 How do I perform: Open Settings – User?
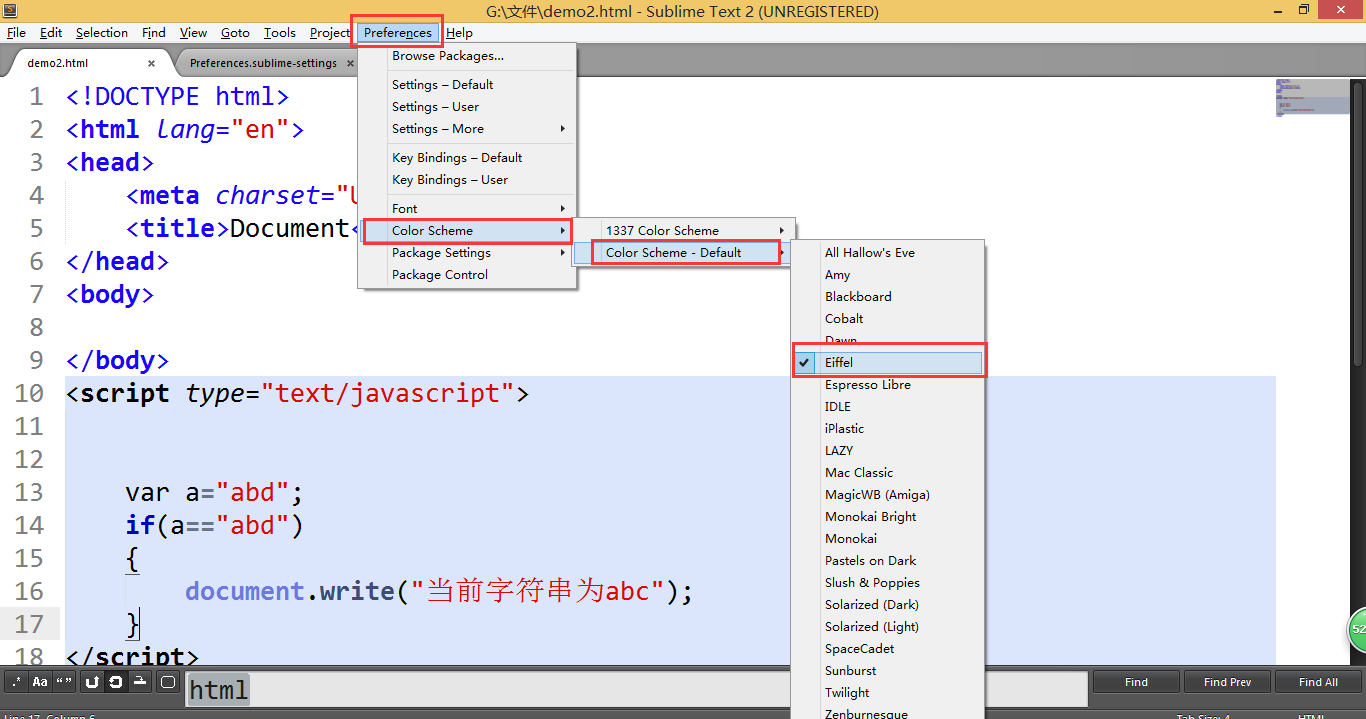click(x=467, y=107)
